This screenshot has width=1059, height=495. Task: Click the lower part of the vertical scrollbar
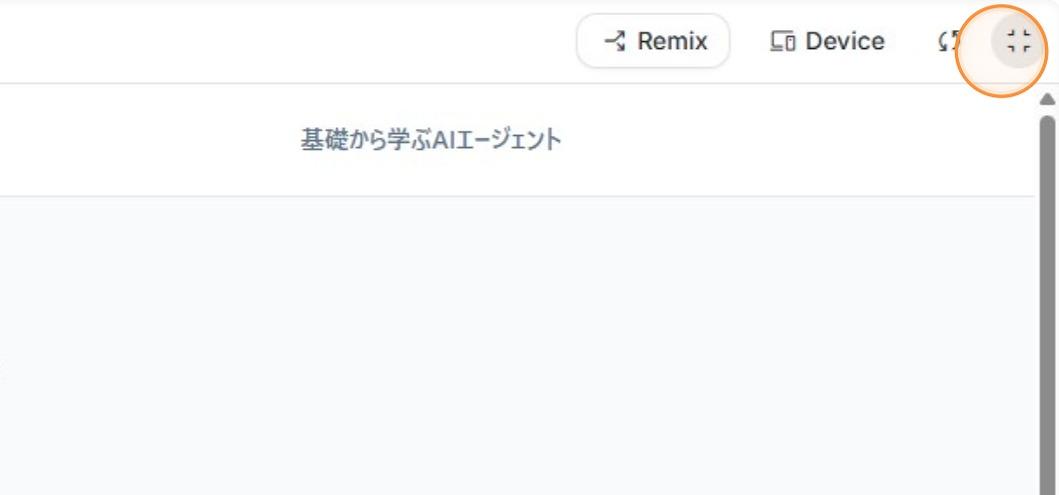point(1047,450)
